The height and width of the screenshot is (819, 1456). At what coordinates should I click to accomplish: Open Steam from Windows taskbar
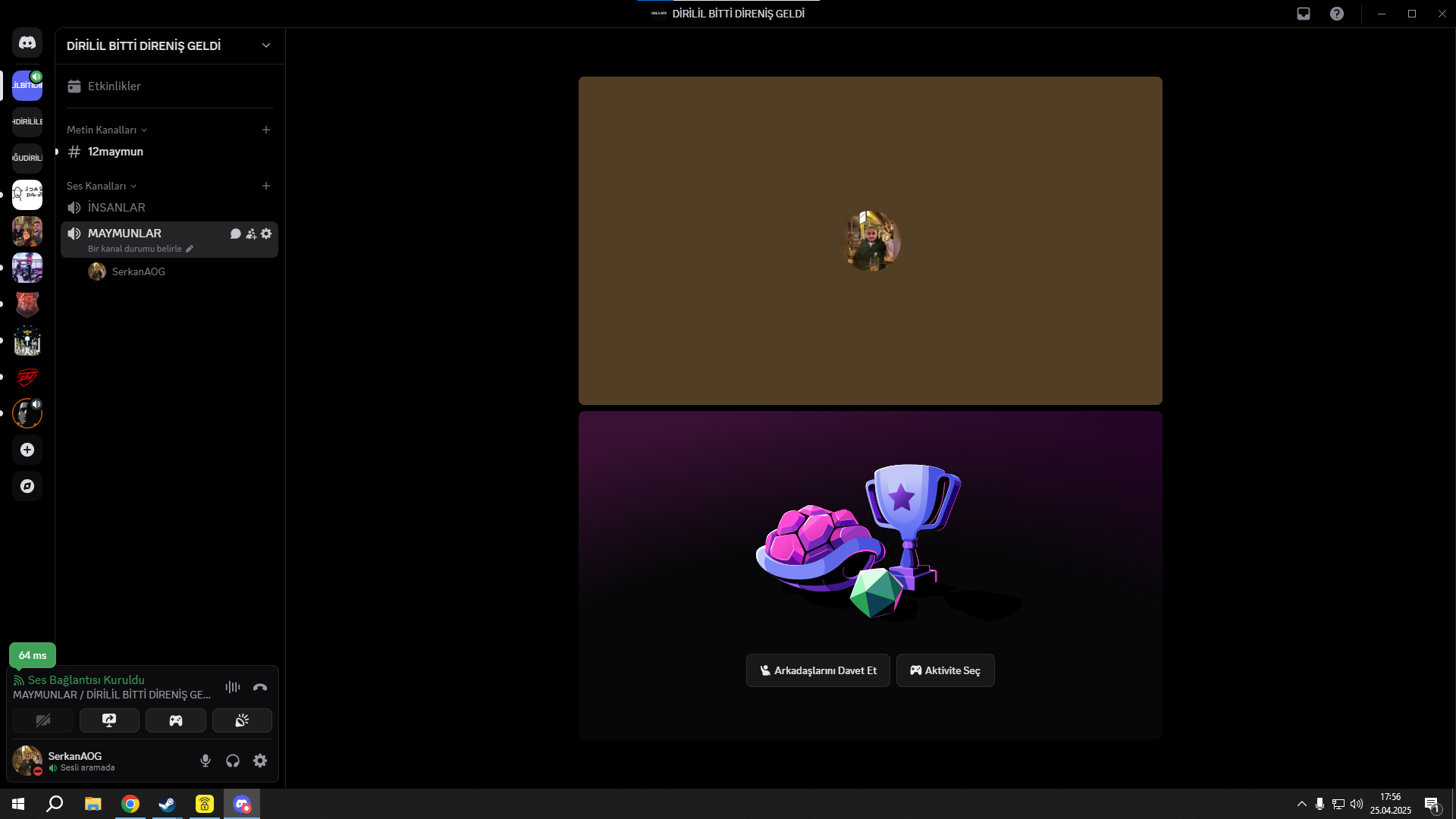pos(167,804)
